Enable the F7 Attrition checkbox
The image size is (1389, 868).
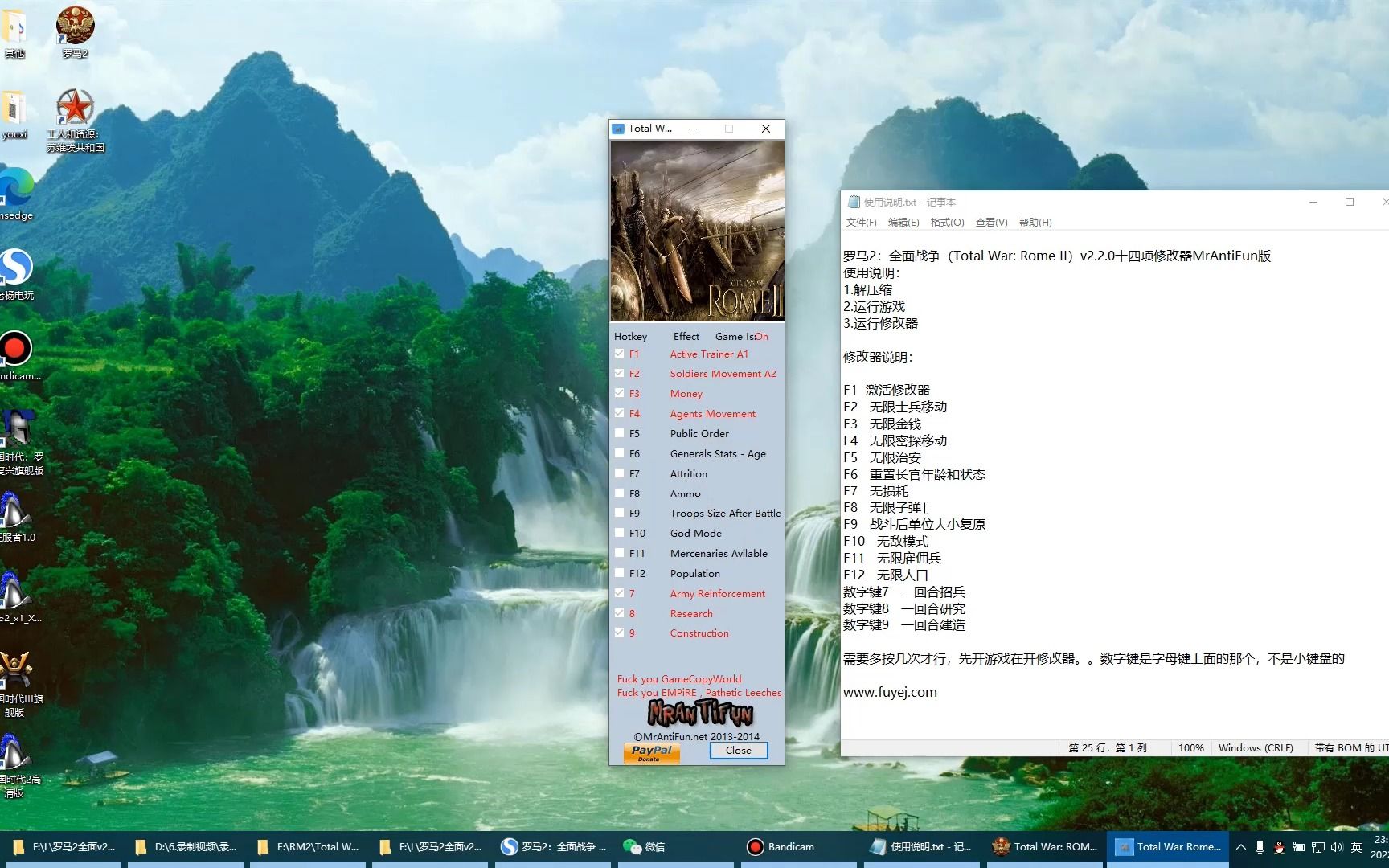[619, 473]
